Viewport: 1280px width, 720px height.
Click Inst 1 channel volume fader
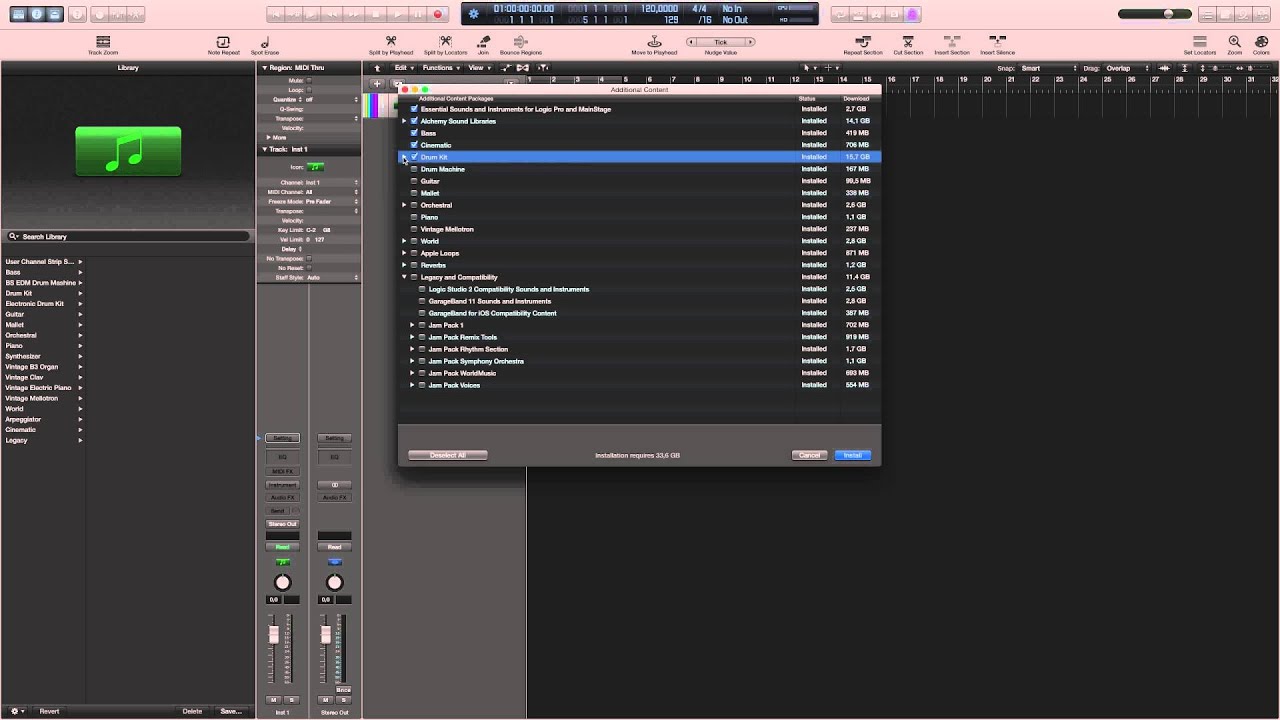pos(274,634)
